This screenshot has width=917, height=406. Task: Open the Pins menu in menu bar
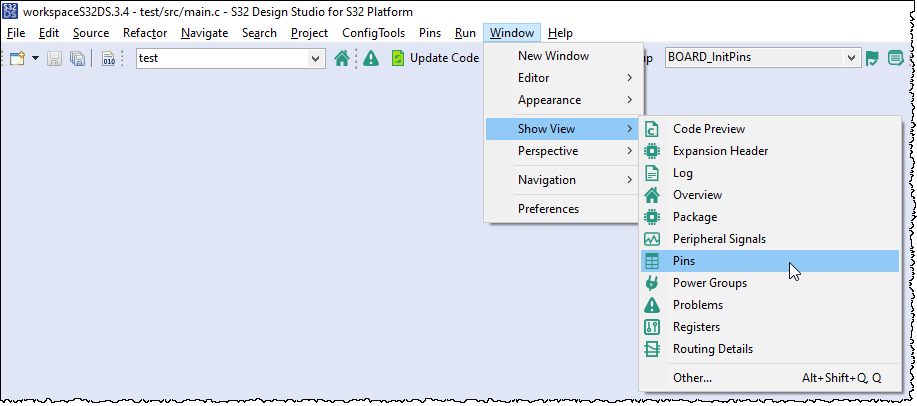click(x=430, y=33)
